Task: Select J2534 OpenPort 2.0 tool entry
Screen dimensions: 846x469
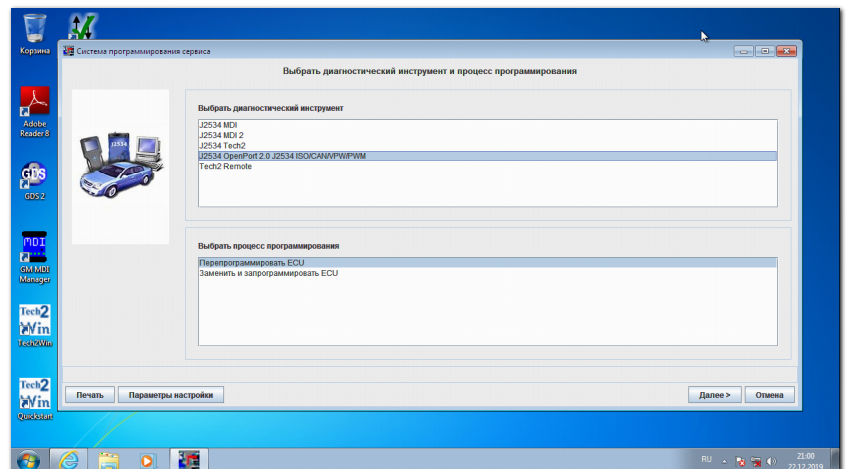Action: tap(487, 156)
